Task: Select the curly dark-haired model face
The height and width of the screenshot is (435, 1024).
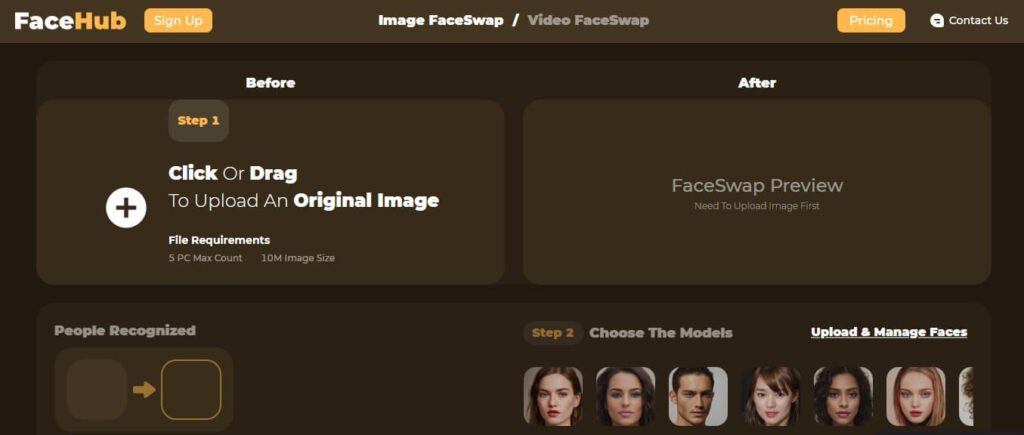Action: pos(843,396)
